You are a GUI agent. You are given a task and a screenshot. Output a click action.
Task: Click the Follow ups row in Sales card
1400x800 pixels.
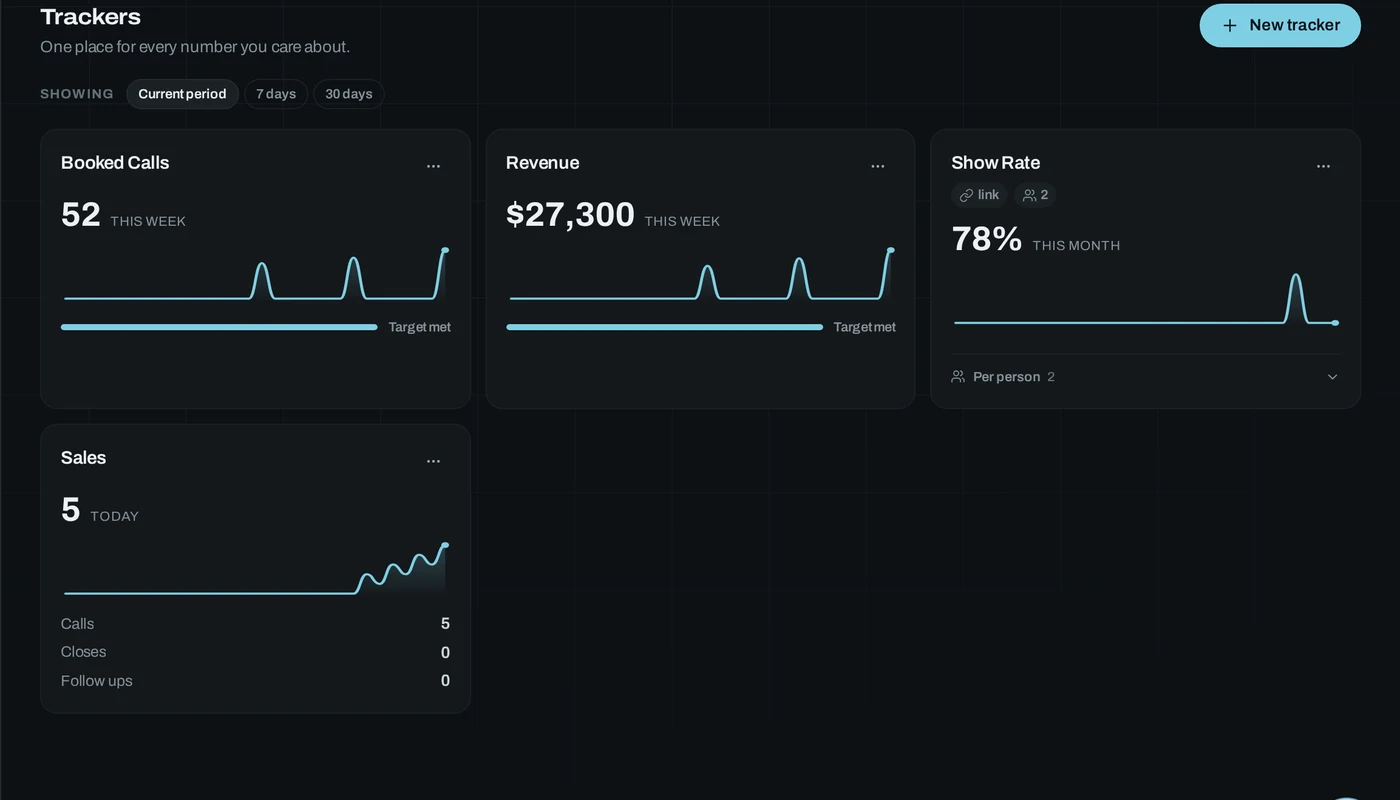pos(255,681)
